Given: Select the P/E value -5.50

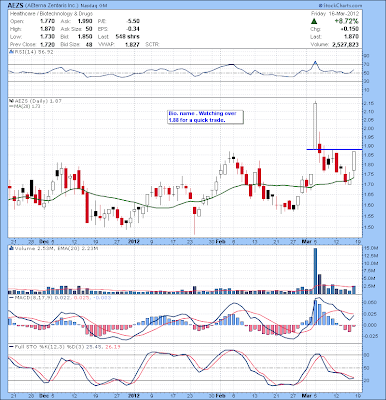Looking at the screenshot, I should [x=133, y=21].
